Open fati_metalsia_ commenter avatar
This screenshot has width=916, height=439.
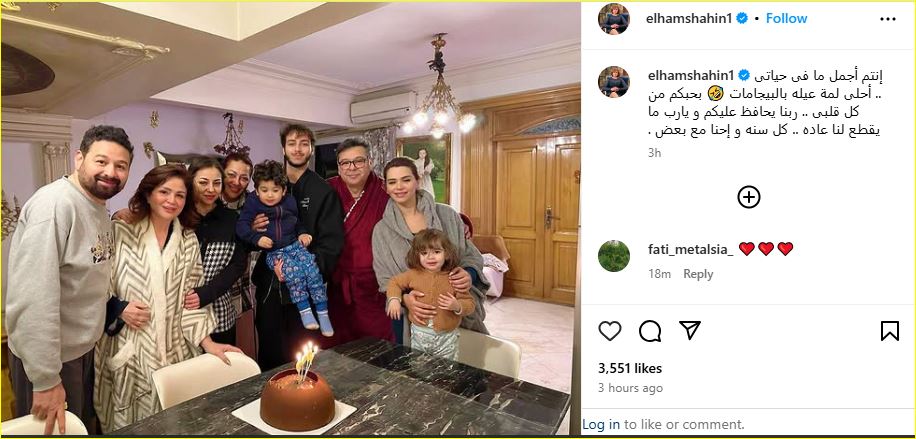tap(614, 256)
